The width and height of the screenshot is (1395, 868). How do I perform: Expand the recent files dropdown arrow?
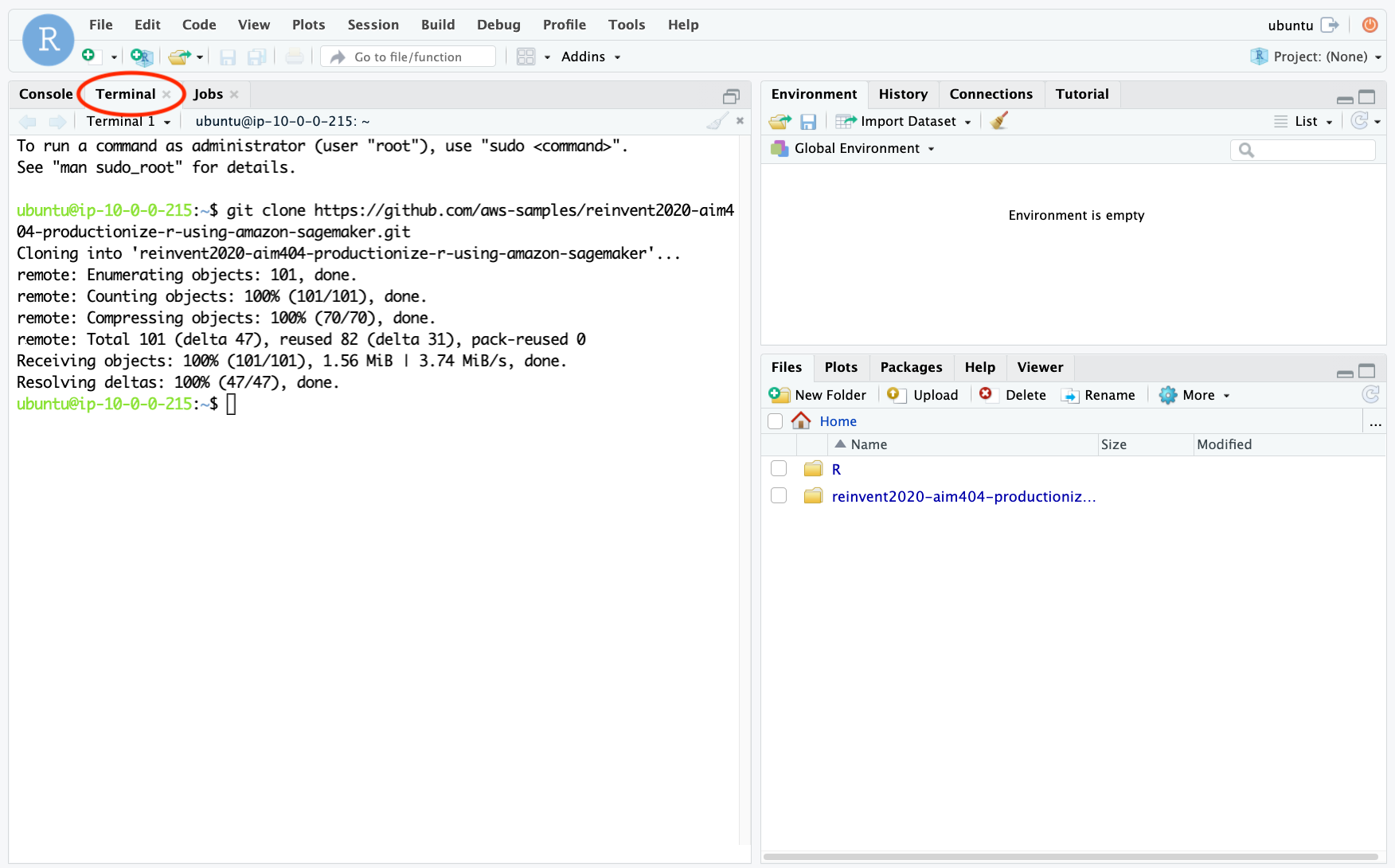tap(200, 57)
